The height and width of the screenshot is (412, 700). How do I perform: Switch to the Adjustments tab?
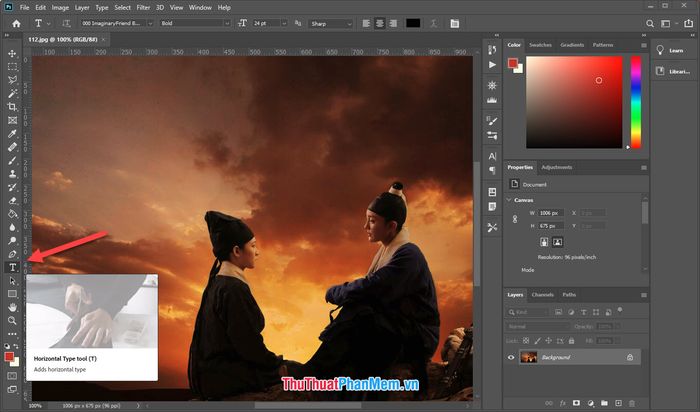pos(556,167)
